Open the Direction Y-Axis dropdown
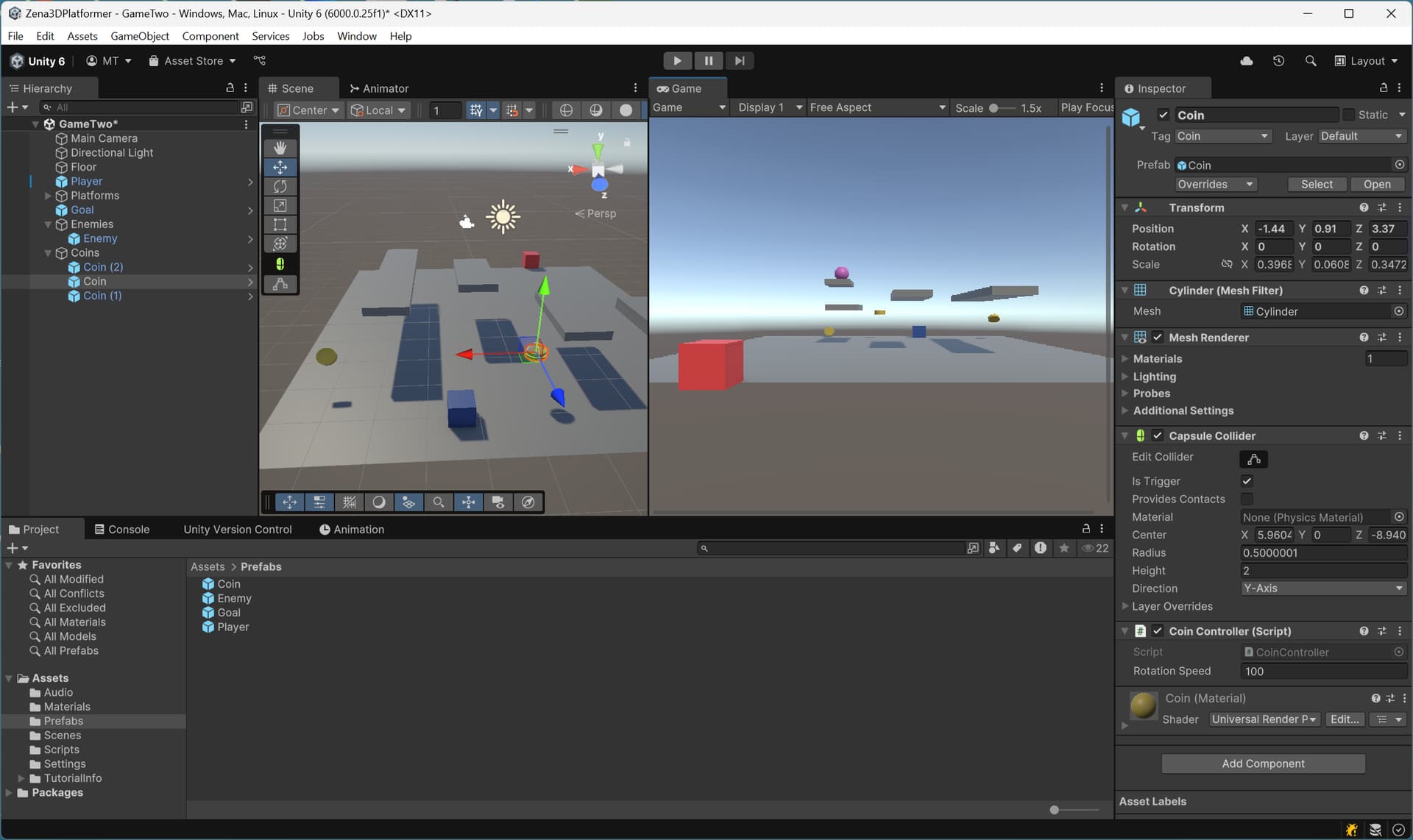Screen dimensions: 1413x840 1322,588
